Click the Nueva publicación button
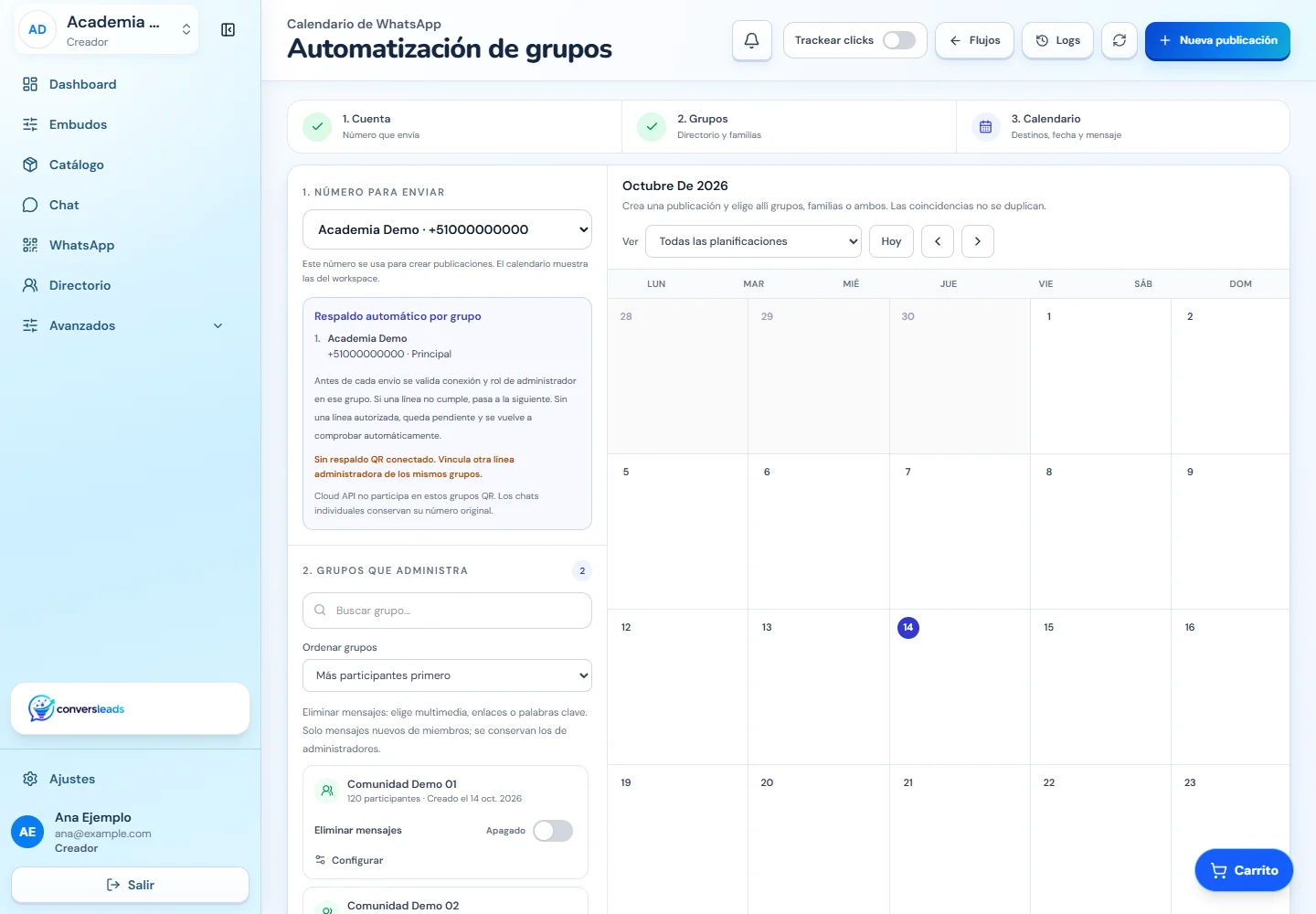Image resolution: width=1316 pixels, height=914 pixels. [x=1217, y=40]
